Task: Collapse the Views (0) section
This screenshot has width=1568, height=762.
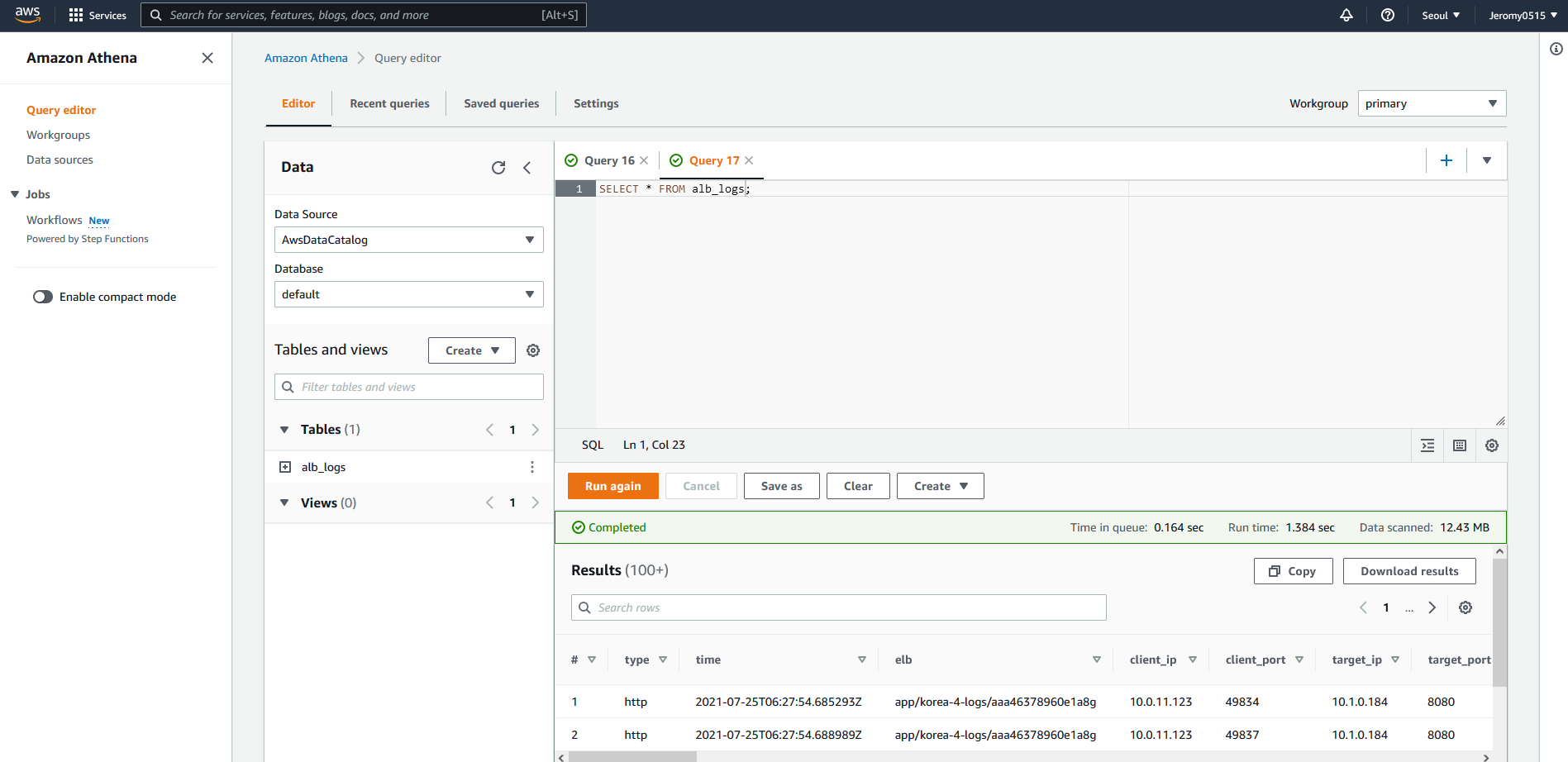Action: pos(284,502)
